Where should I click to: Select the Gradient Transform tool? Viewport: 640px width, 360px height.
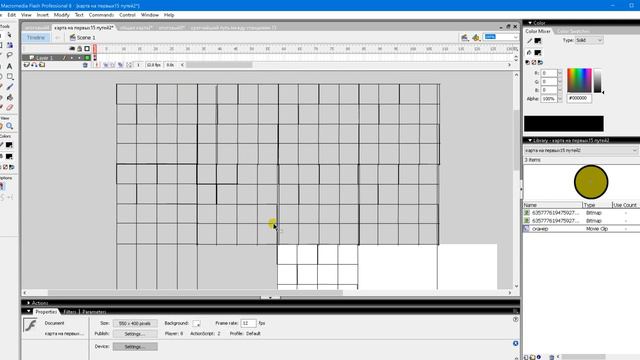point(10,45)
